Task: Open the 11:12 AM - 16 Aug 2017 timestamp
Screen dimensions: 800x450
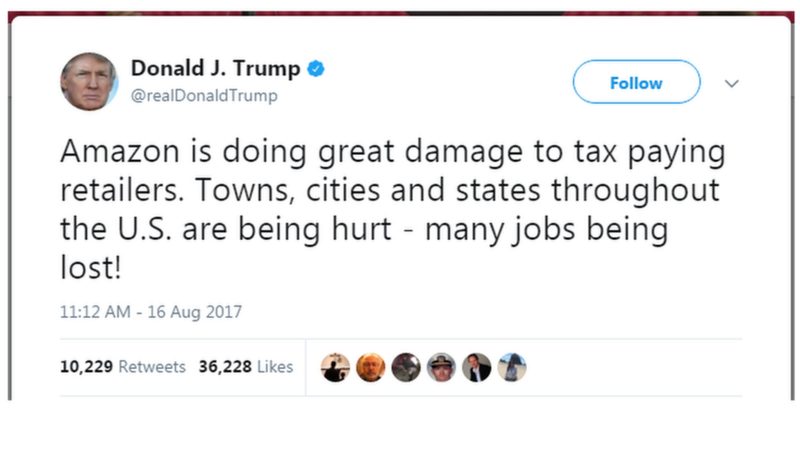Action: point(151,312)
